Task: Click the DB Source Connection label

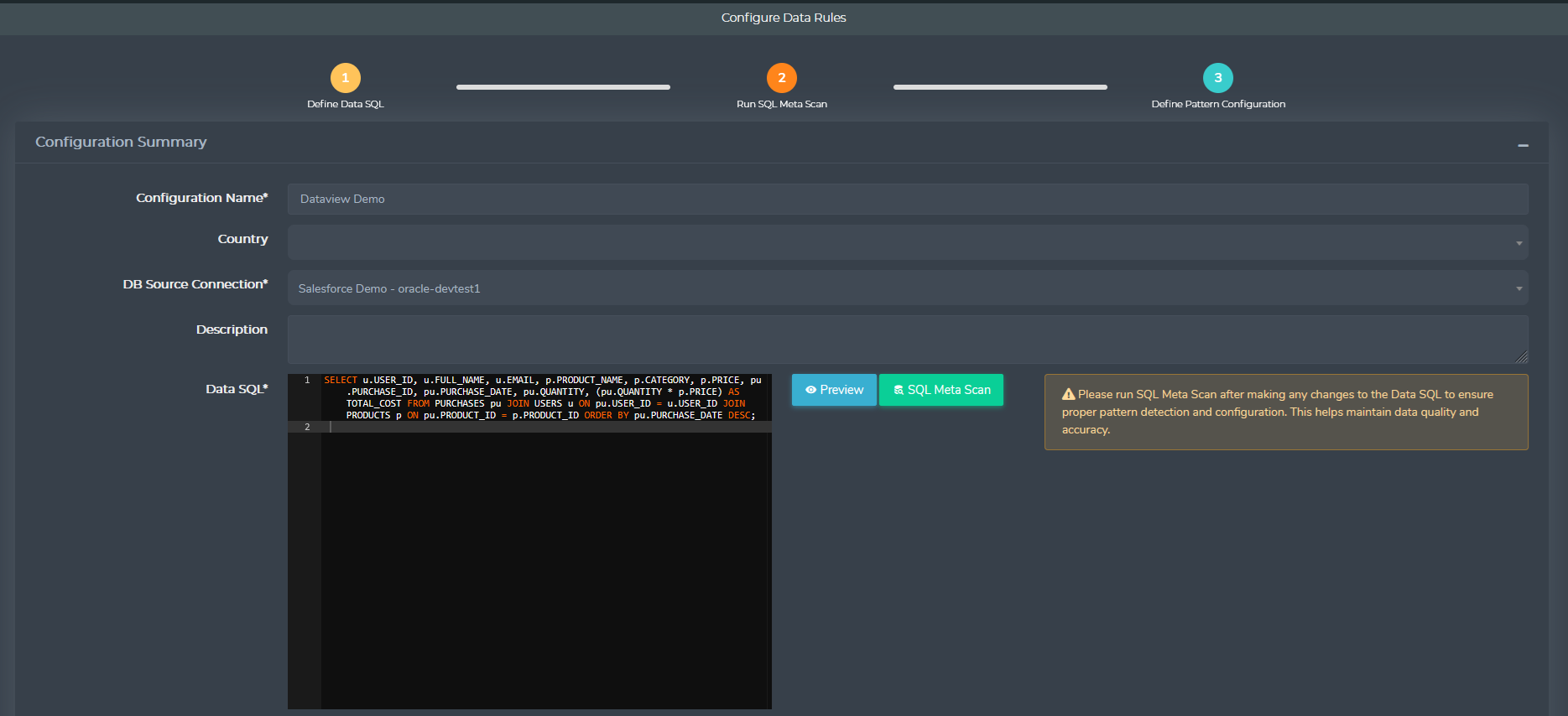Action: 195,284
